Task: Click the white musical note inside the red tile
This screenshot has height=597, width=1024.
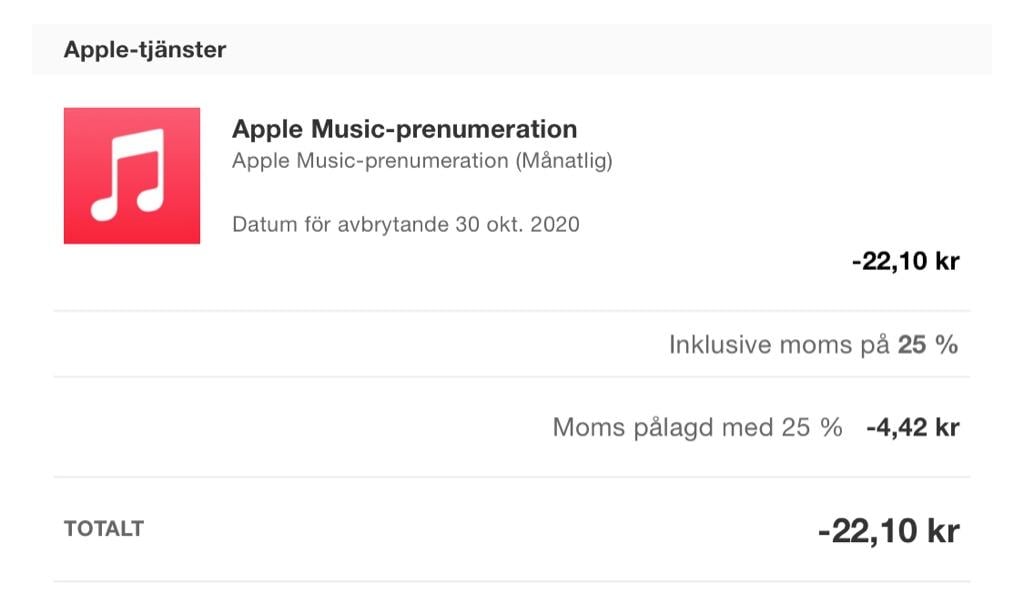Action: pyautogui.click(x=128, y=175)
